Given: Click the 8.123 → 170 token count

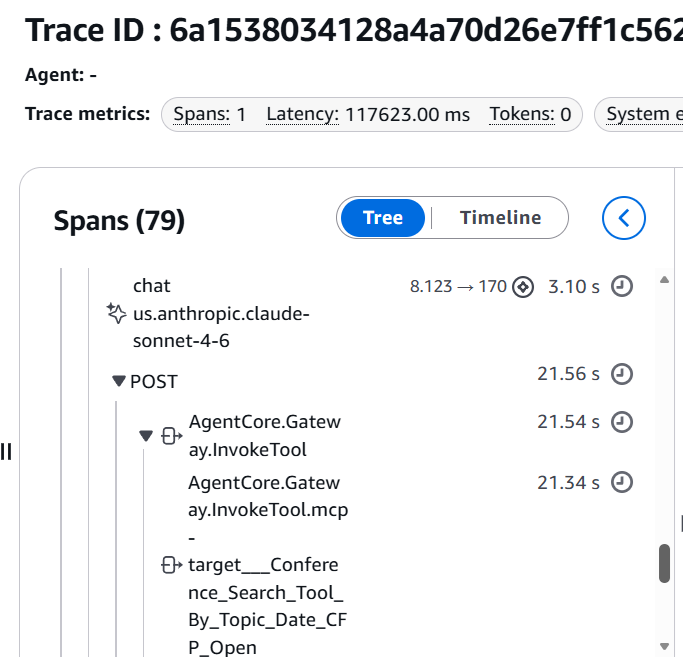Looking at the screenshot, I should click(x=458, y=287).
